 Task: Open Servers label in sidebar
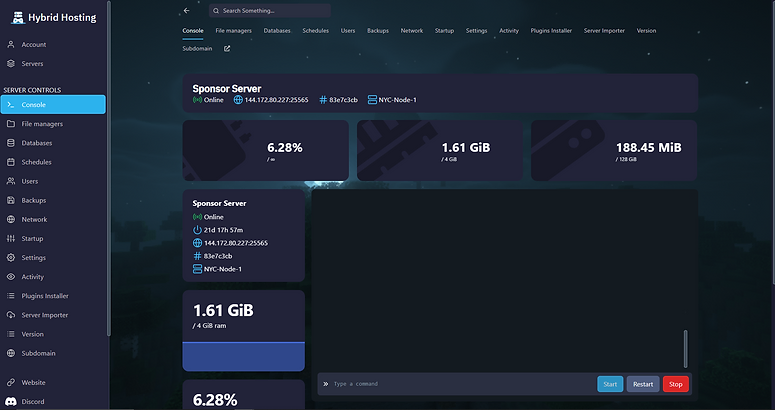(32, 64)
